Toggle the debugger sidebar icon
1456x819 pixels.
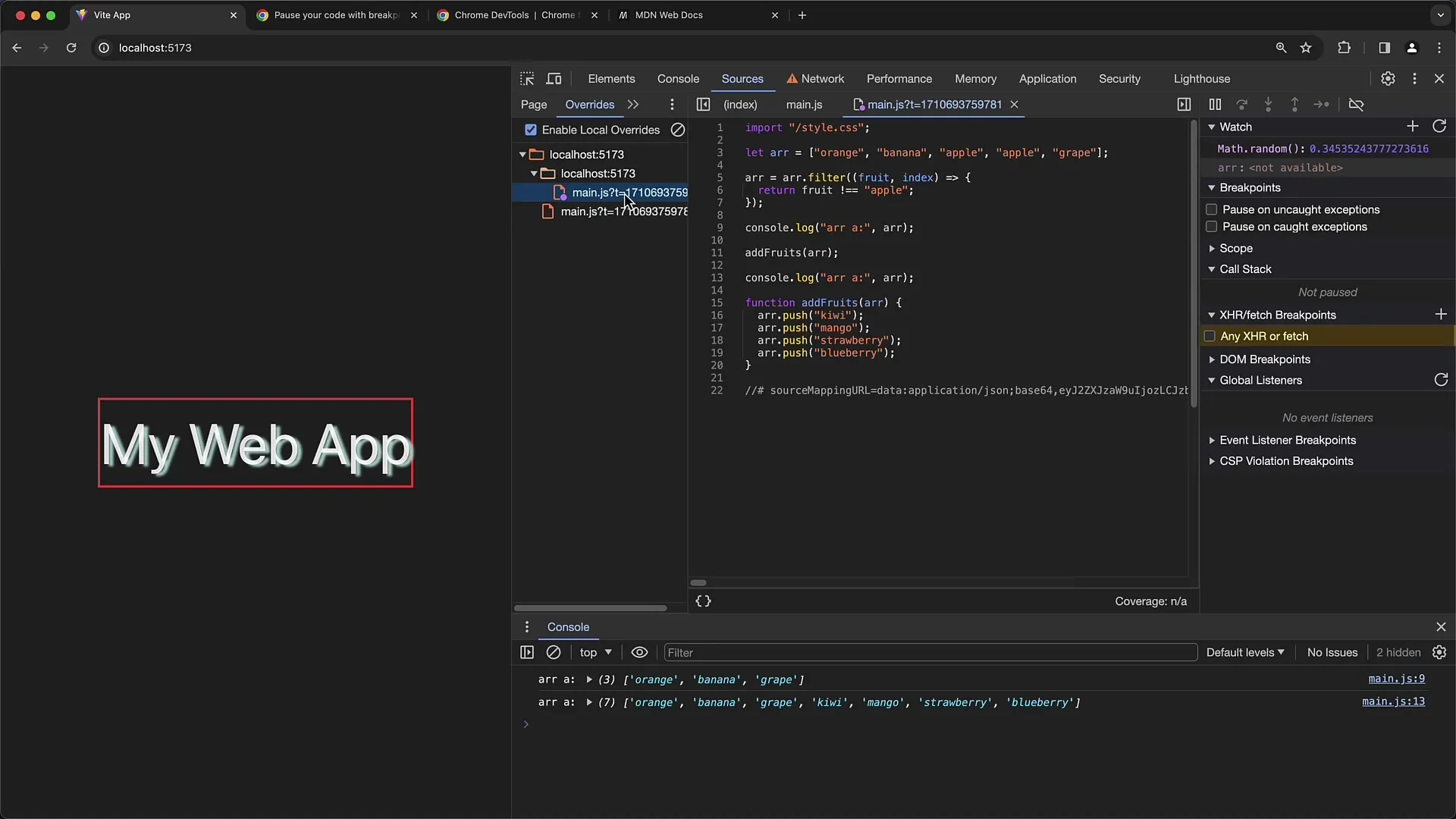point(1184,105)
